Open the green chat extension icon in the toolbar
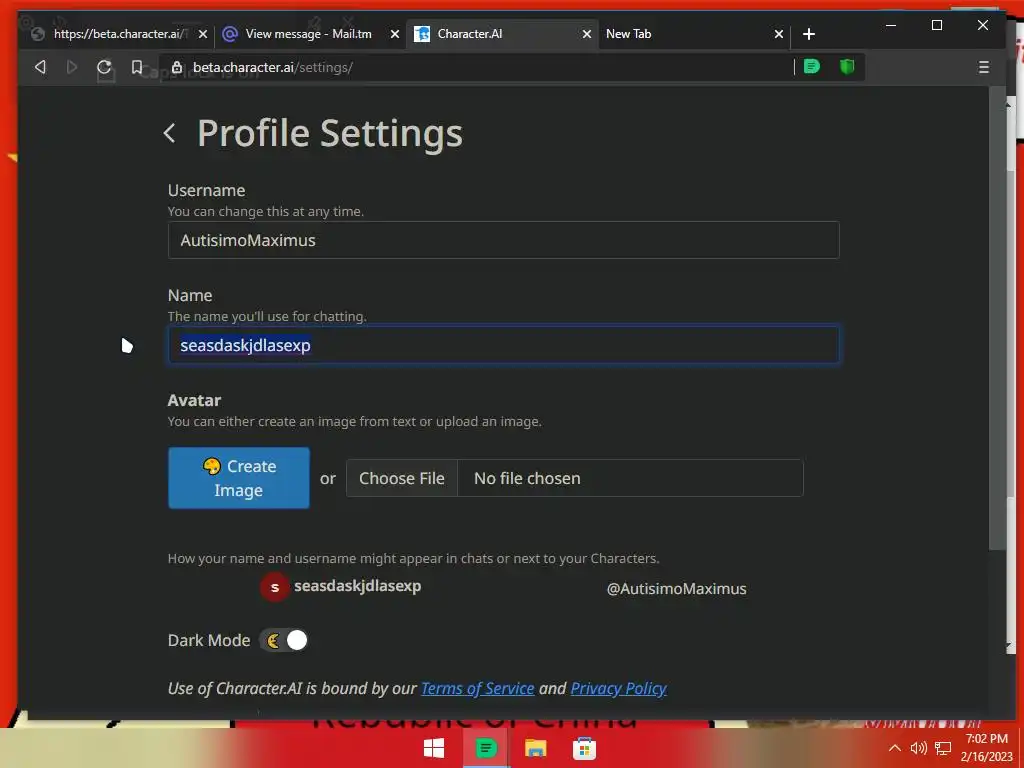This screenshot has height=768, width=1024. click(x=812, y=67)
